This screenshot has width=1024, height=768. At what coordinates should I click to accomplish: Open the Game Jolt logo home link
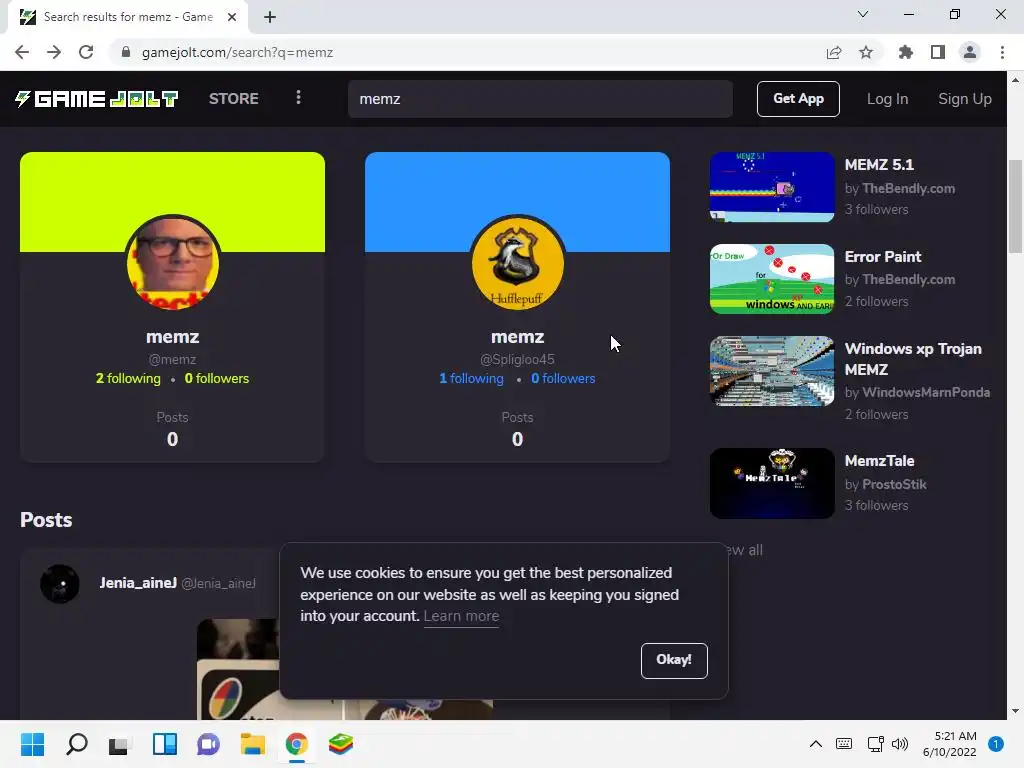tap(97, 99)
